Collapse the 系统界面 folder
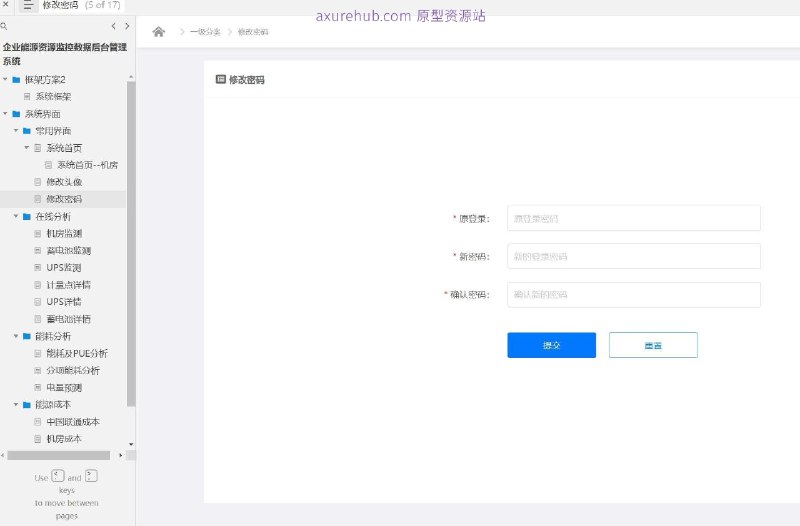800x526 pixels. pyautogui.click(x=5, y=113)
